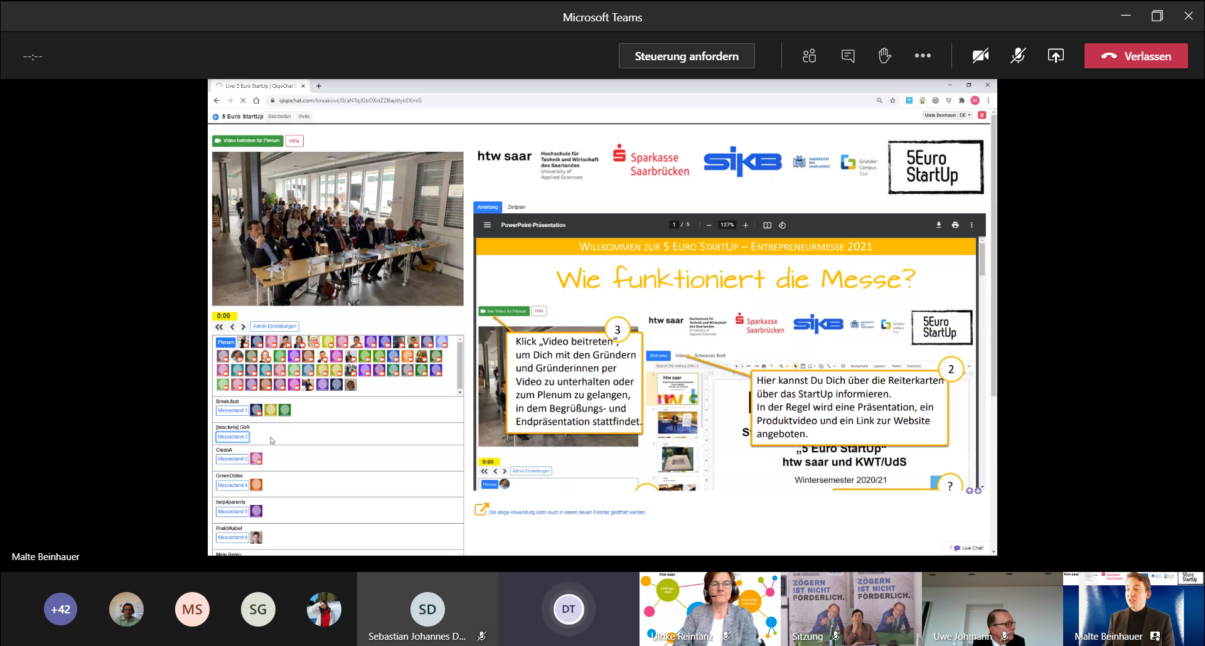
Task: Click Verlassen to leave the meeting
Action: tap(1135, 56)
